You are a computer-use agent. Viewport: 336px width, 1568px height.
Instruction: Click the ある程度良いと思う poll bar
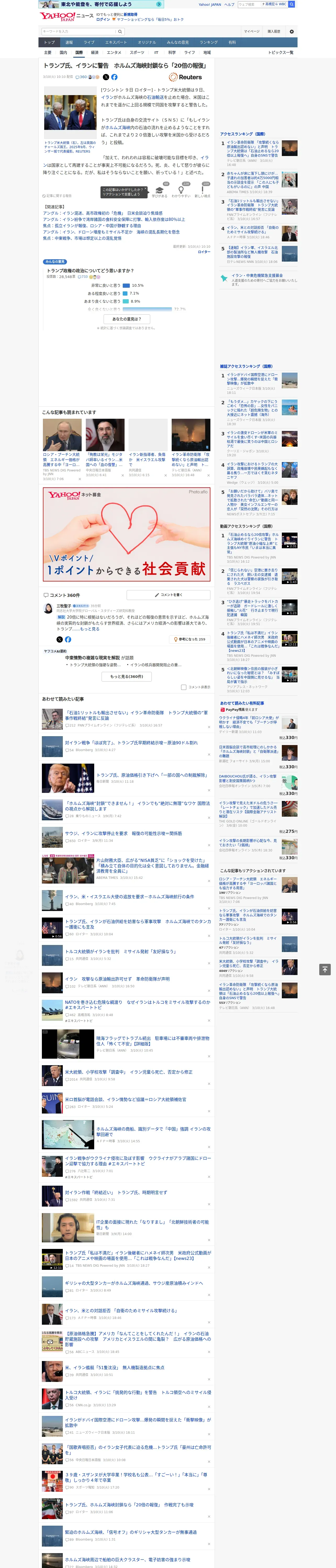pyautogui.click(x=125, y=293)
